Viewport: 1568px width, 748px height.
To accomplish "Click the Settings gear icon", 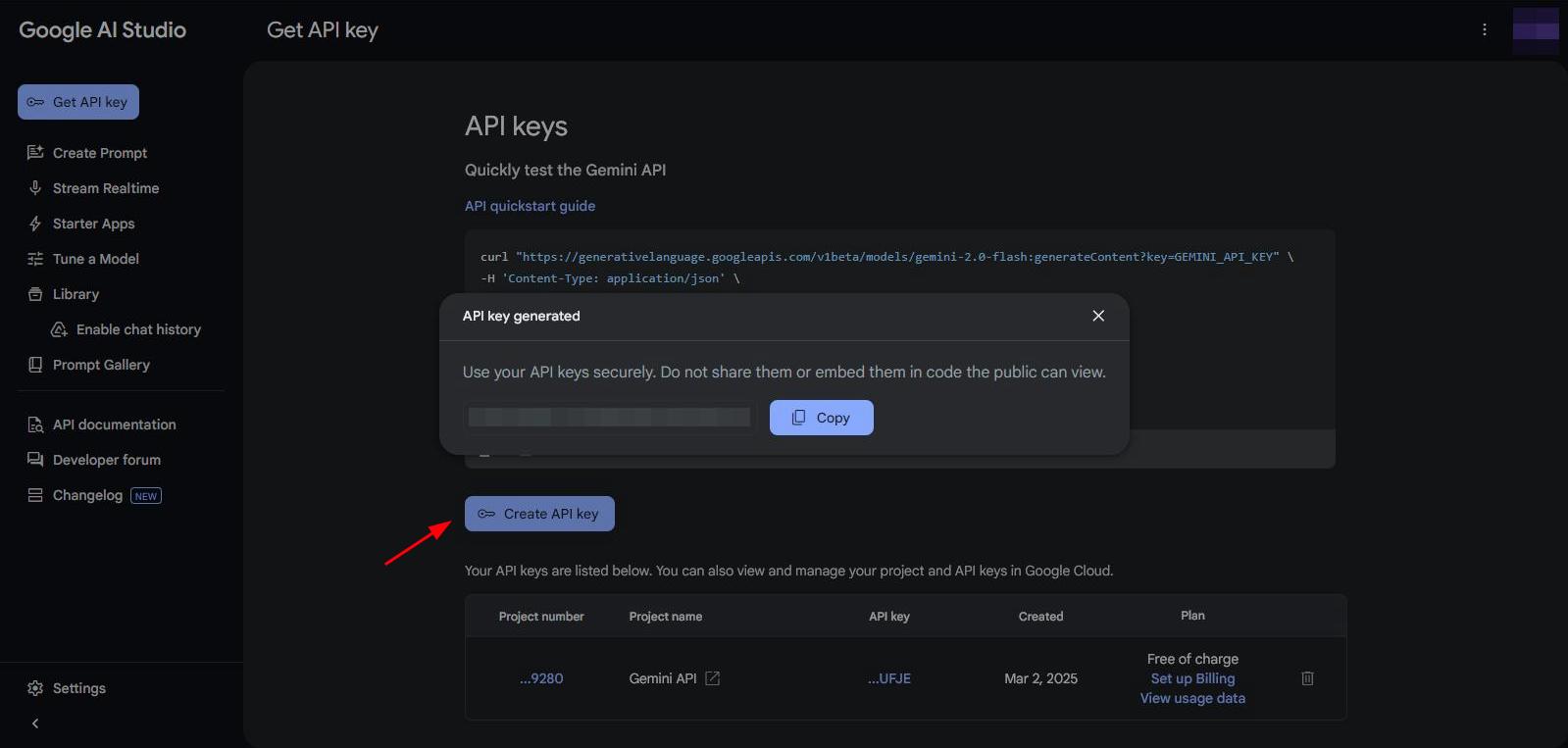I will click(x=35, y=688).
